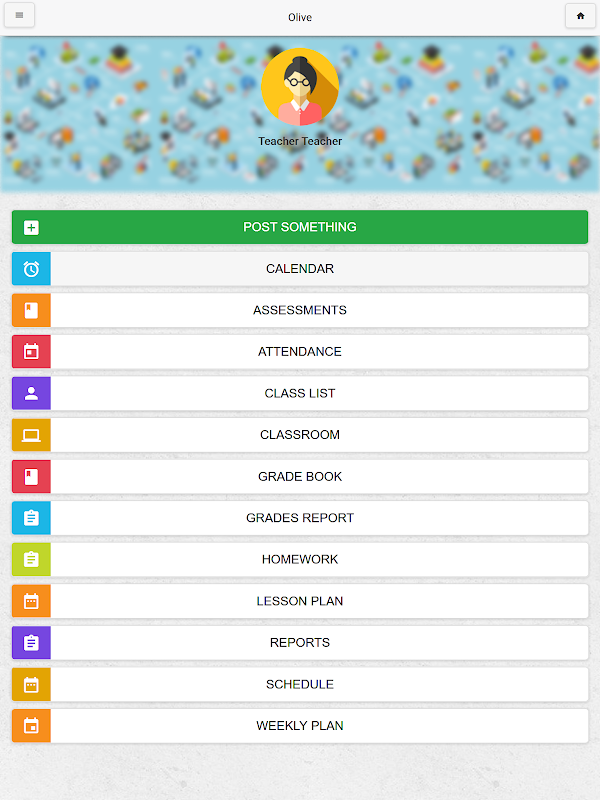
Task: Click the laptop Classroom icon
Action: pyautogui.click(x=31, y=435)
